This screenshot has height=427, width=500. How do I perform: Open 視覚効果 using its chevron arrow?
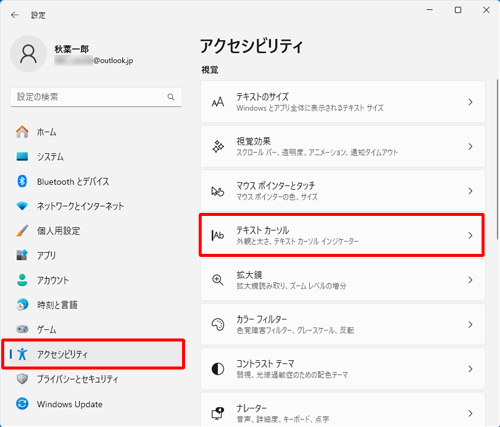click(470, 146)
